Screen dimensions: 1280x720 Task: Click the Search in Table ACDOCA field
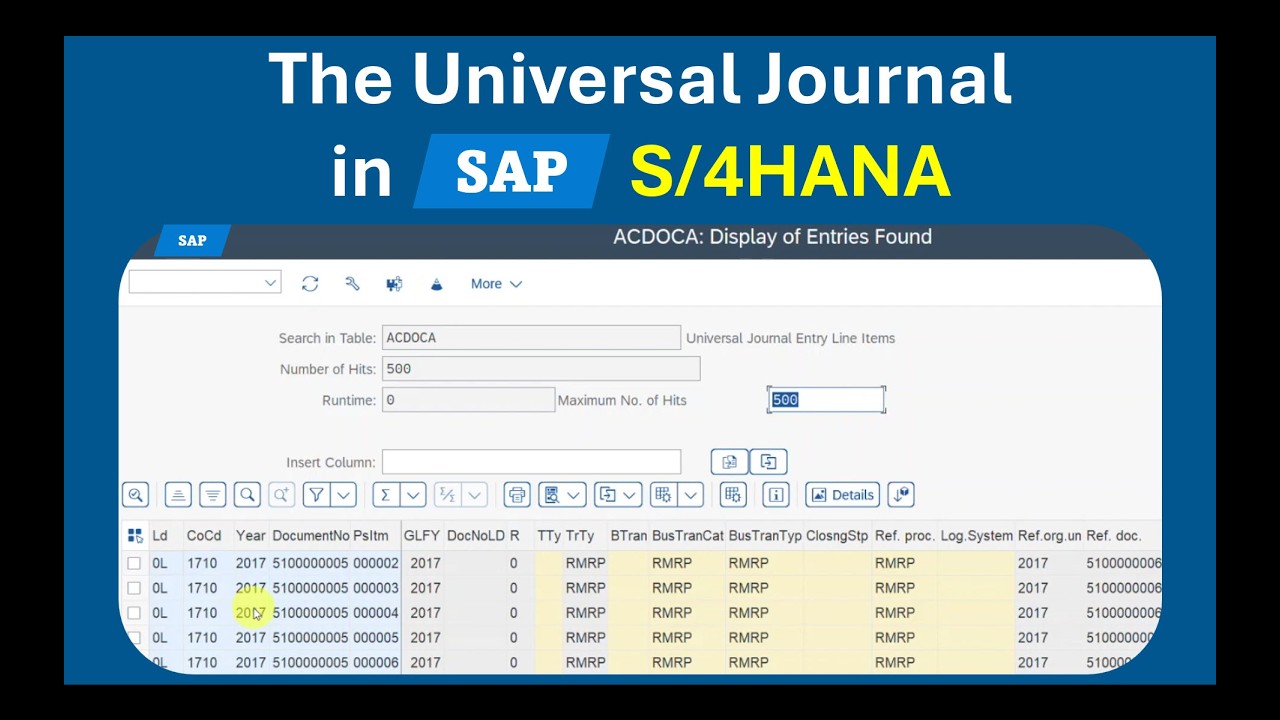[x=531, y=338]
